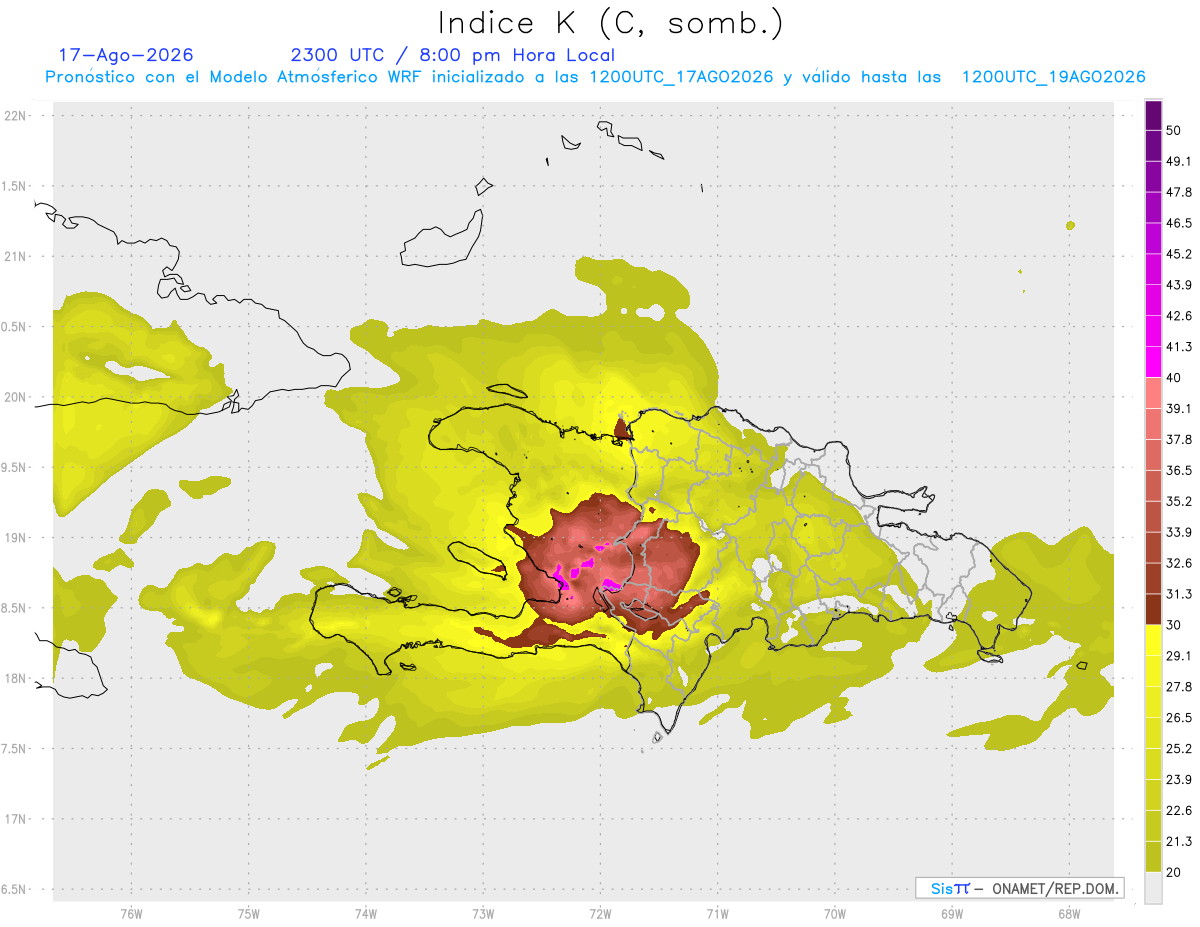Click the title "Indice K (C, somb.)"
The width and height of the screenshot is (1200, 927).
(610, 23)
